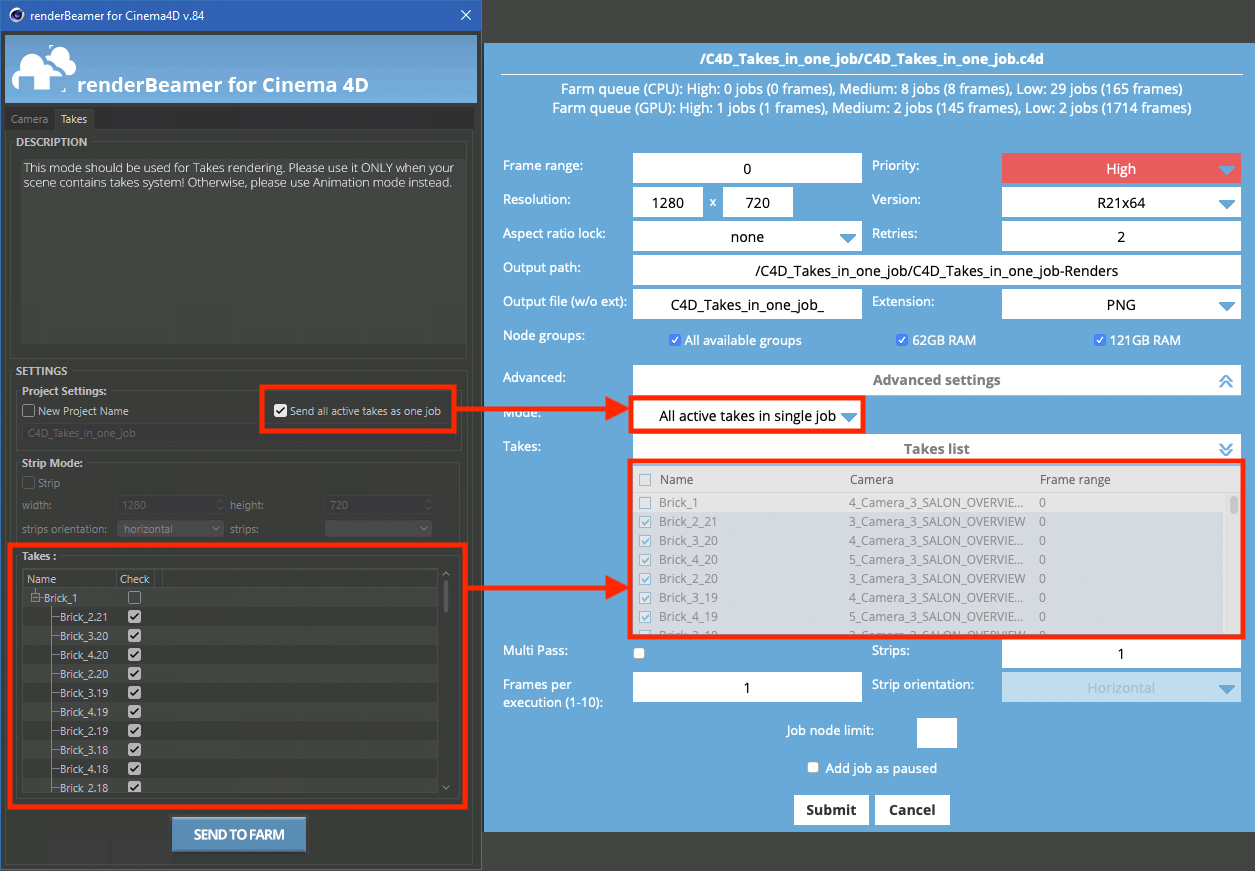The width and height of the screenshot is (1255, 871).
Task: Enable Add job as paused checkbox
Action: click(x=814, y=768)
